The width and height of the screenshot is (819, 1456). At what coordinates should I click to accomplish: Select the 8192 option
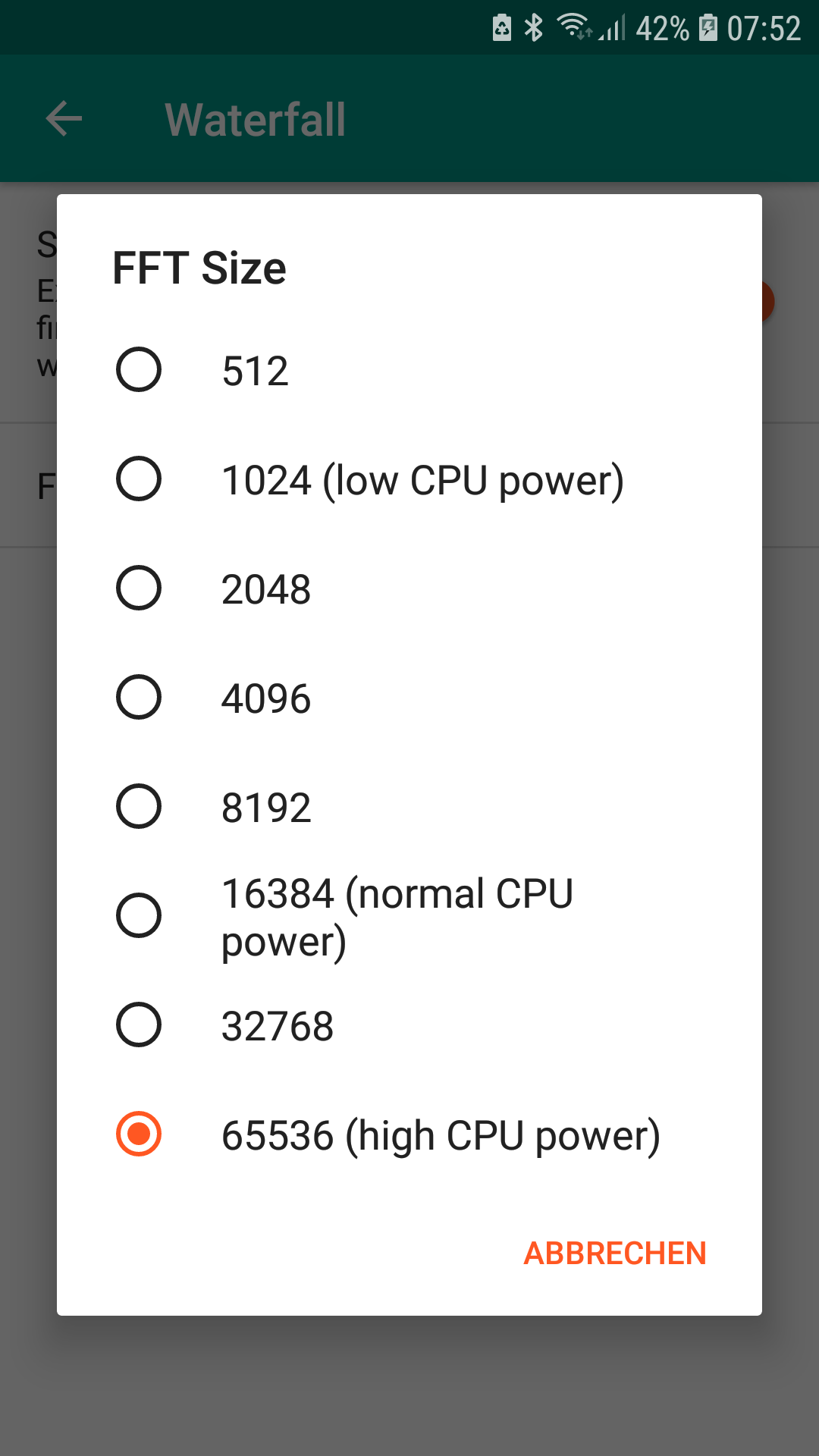[x=139, y=807]
